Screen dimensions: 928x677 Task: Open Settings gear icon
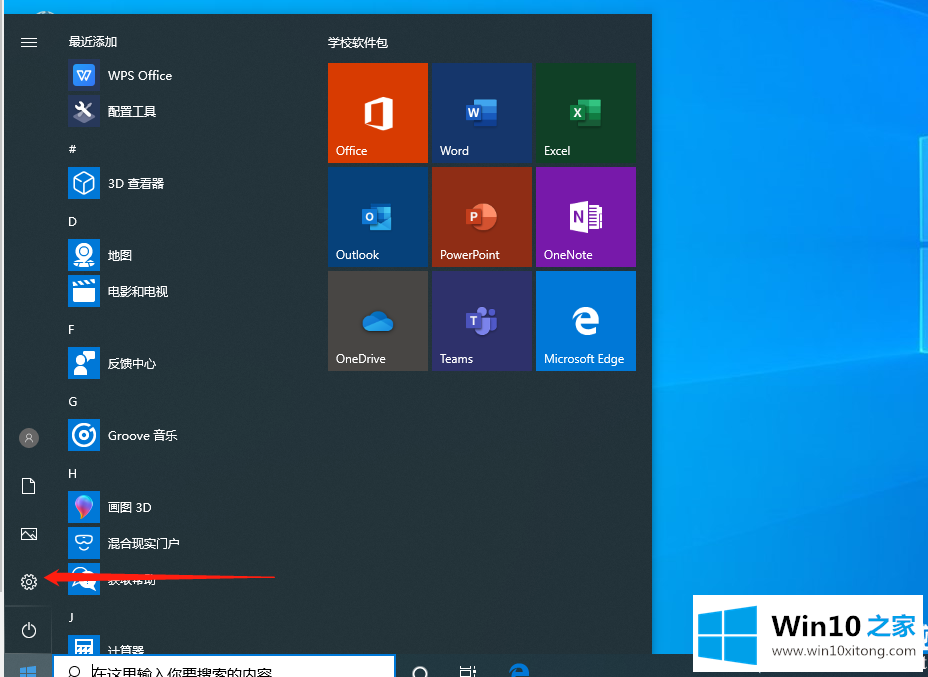[x=28, y=582]
